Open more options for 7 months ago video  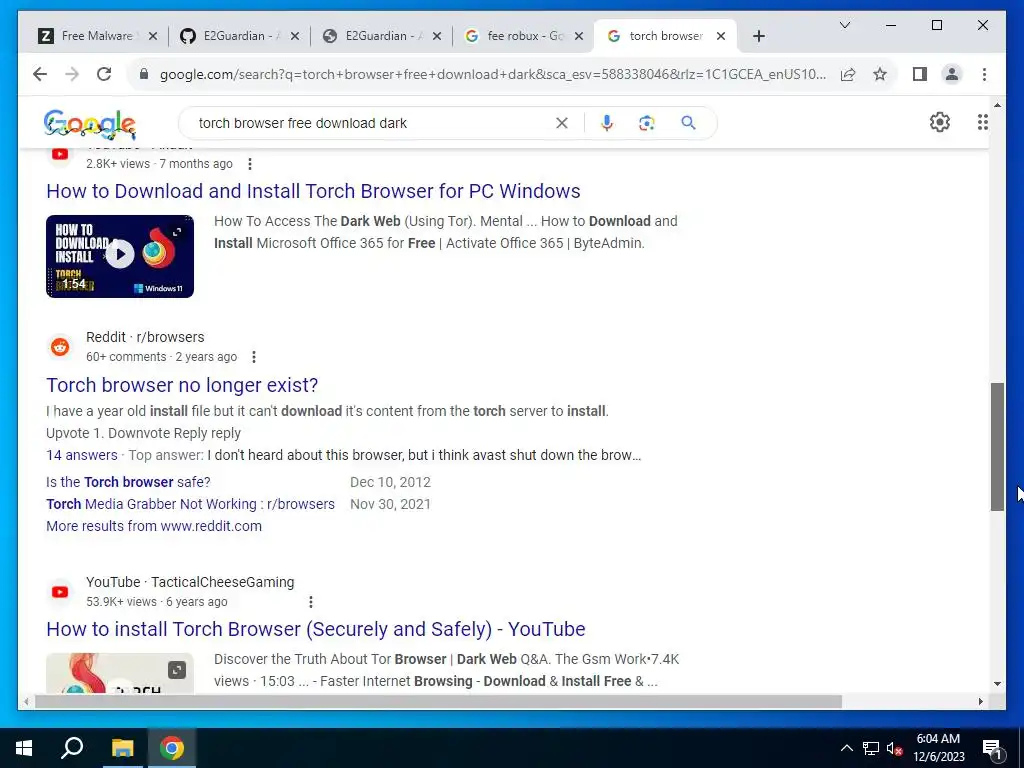pos(249,165)
